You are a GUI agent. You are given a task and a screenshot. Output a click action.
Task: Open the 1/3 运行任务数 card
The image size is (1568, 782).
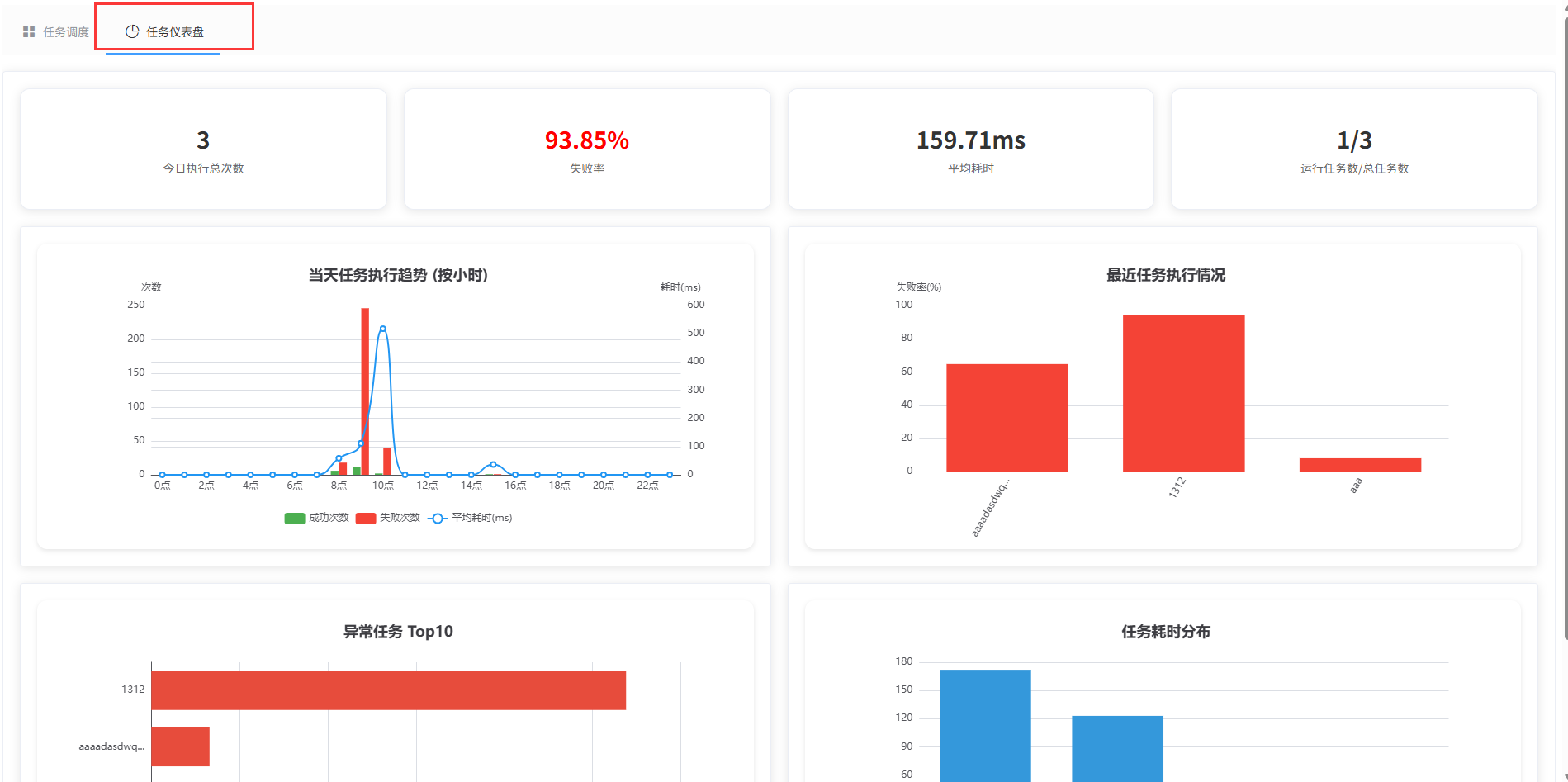[x=1354, y=149]
